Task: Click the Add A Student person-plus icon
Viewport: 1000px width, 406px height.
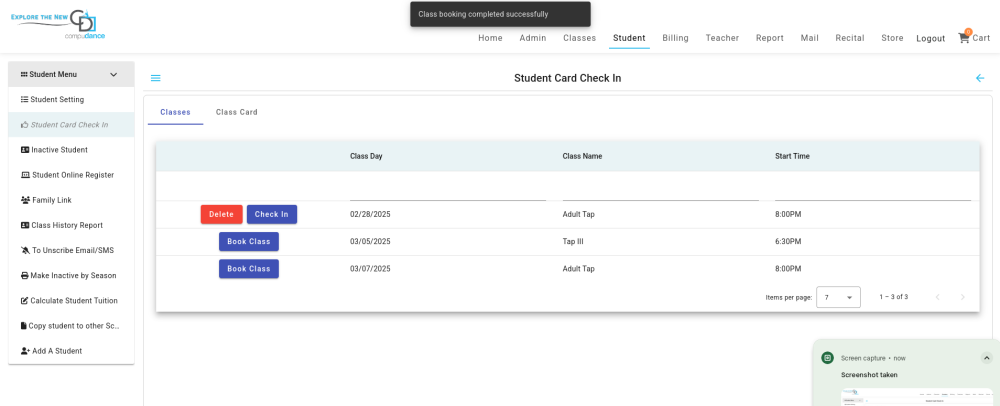Action: pos(26,351)
